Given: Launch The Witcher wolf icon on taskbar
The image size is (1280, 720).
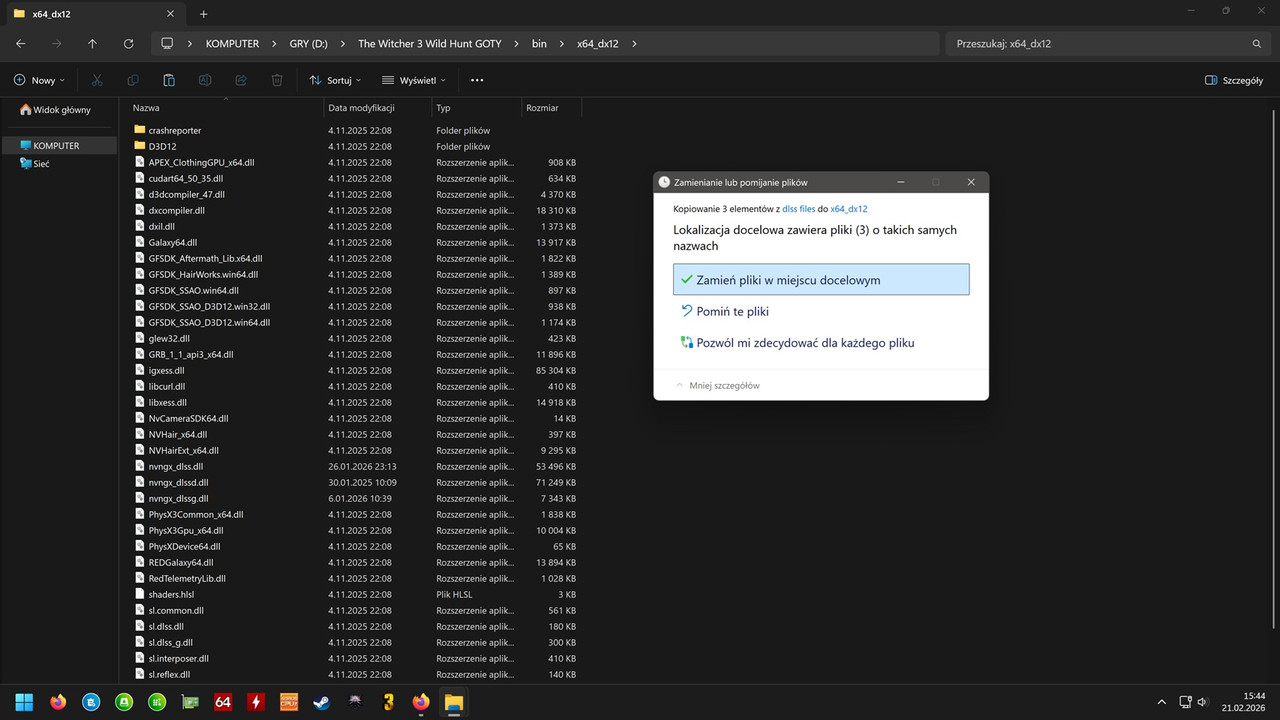Looking at the screenshot, I should pyautogui.click(x=354, y=702).
